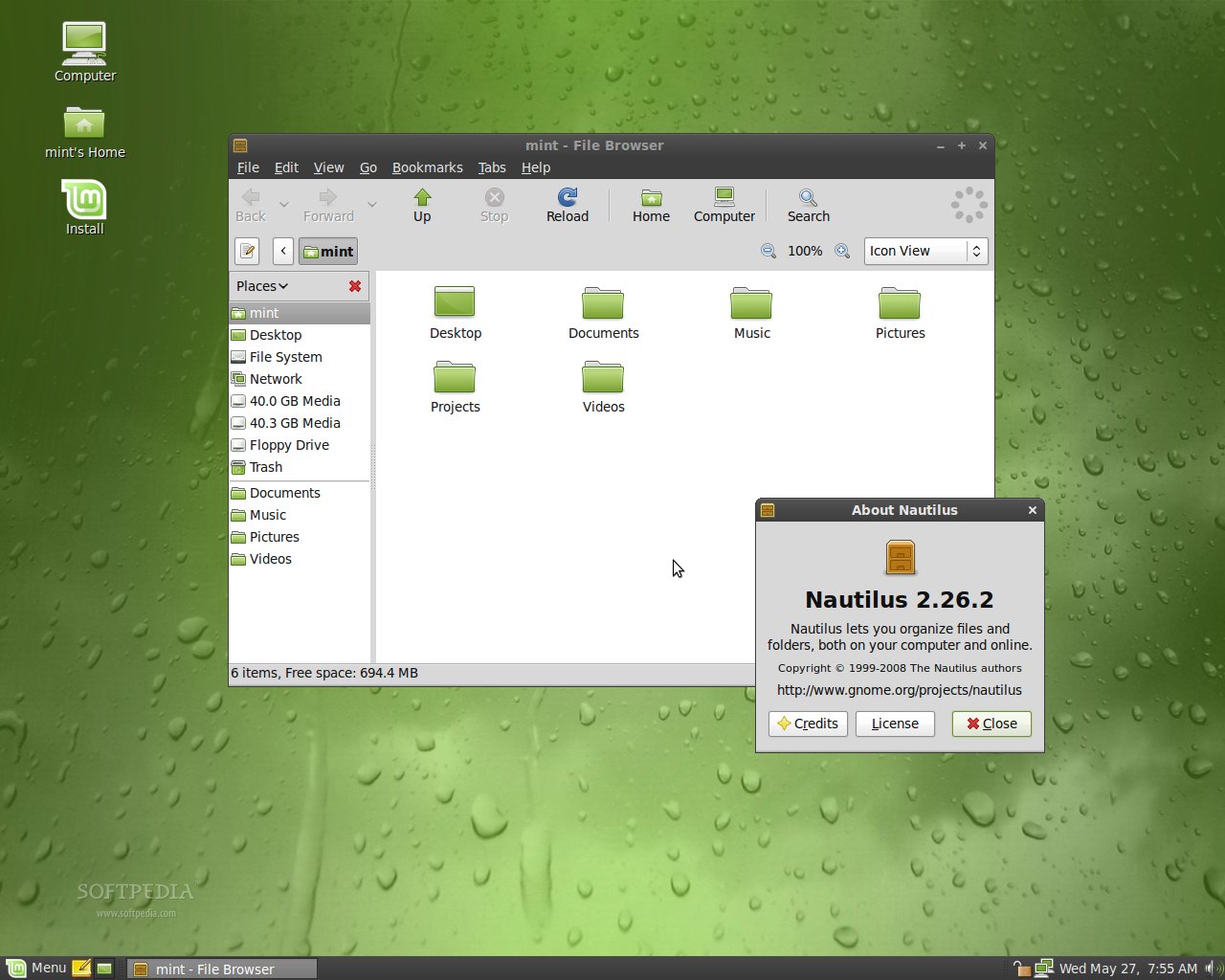Open the panel clock Wed May 27

point(1128,969)
